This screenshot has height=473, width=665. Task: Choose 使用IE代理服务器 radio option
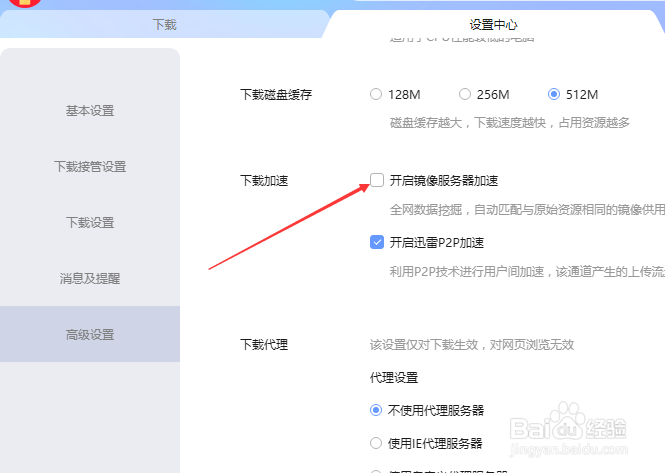tap(376, 443)
